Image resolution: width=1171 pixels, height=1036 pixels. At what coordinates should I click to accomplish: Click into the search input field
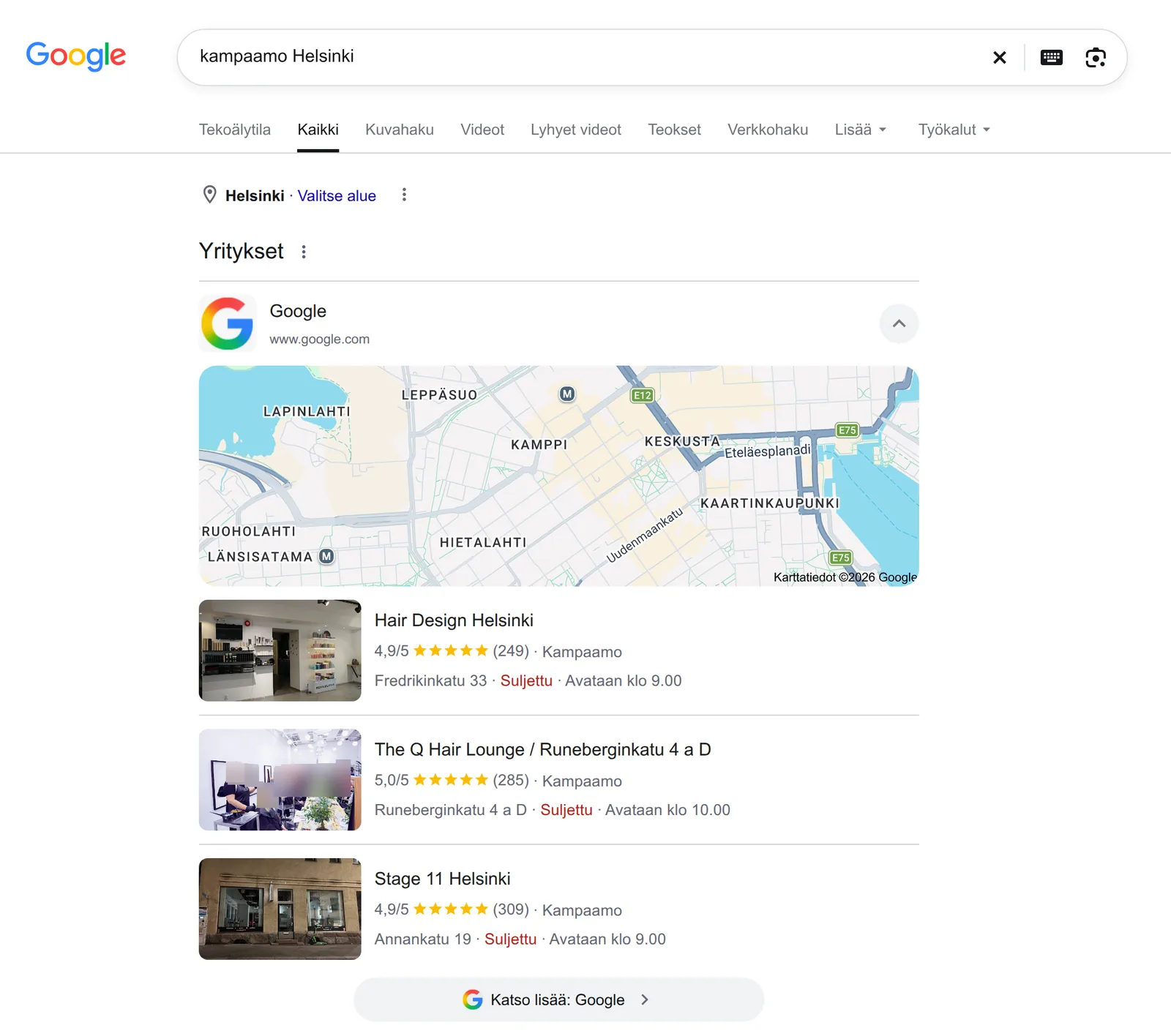585,56
